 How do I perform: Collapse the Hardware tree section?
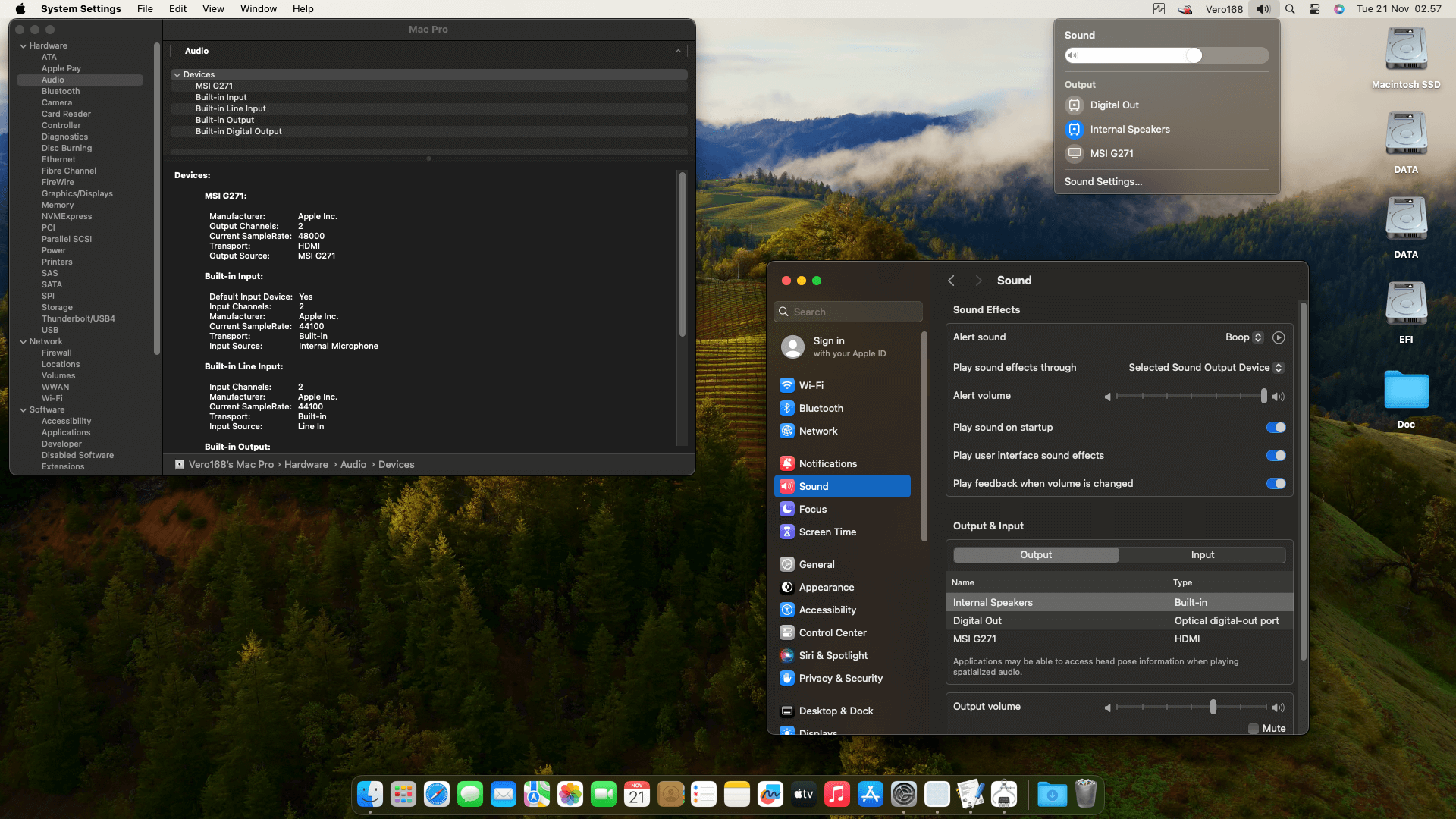24,46
